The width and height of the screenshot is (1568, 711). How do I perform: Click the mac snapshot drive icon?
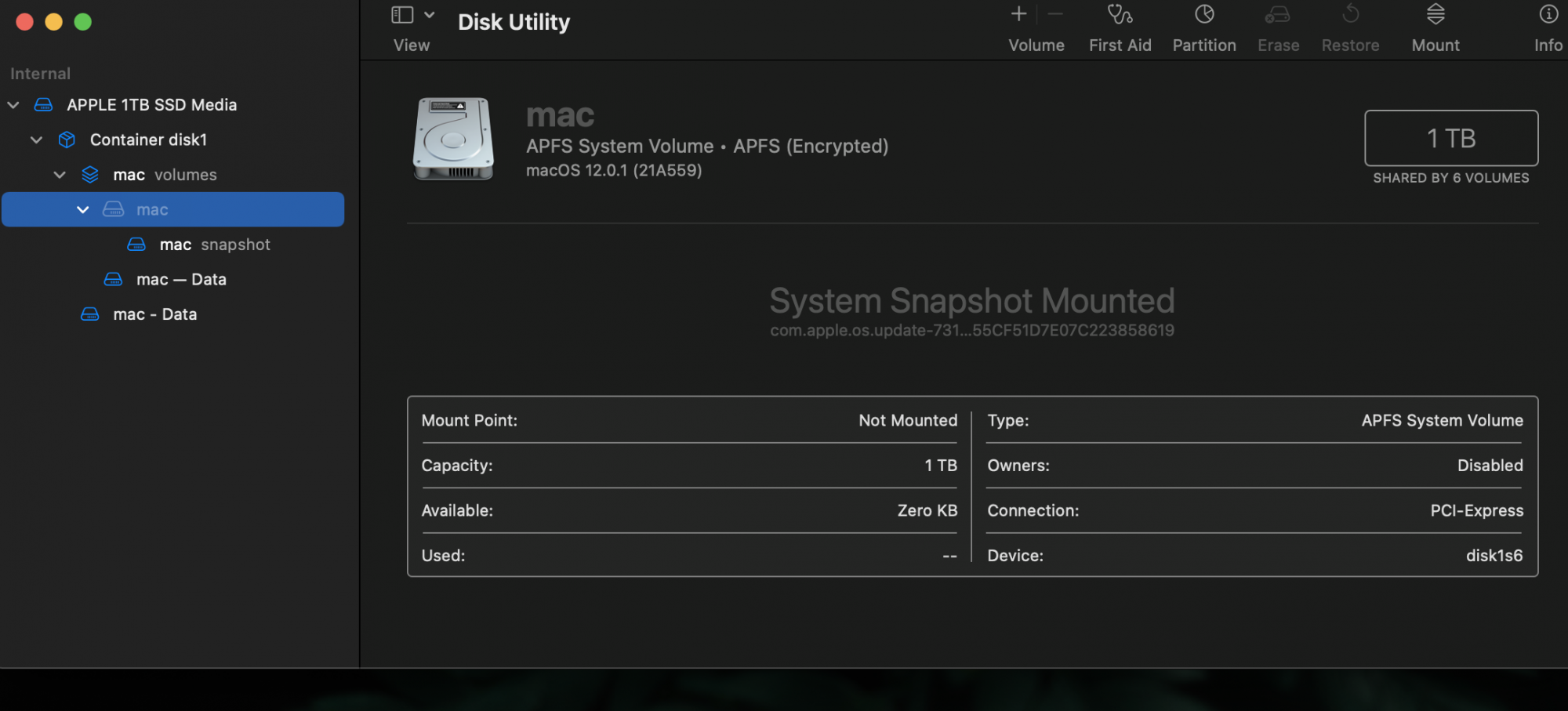[136, 245]
